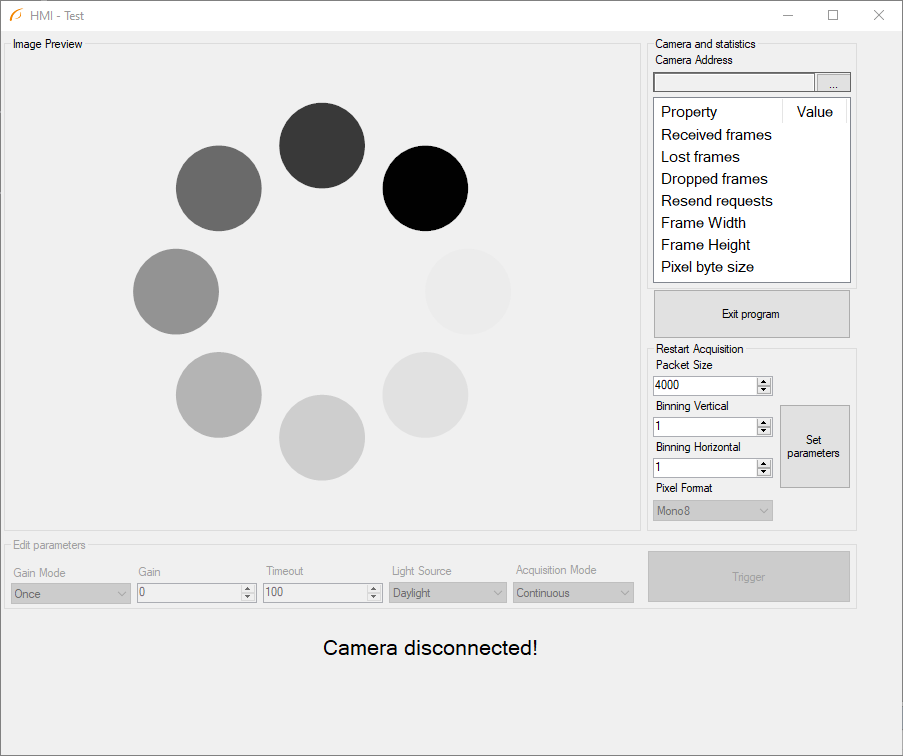Click the Camera Address text field
The image size is (903, 756).
pos(734,83)
